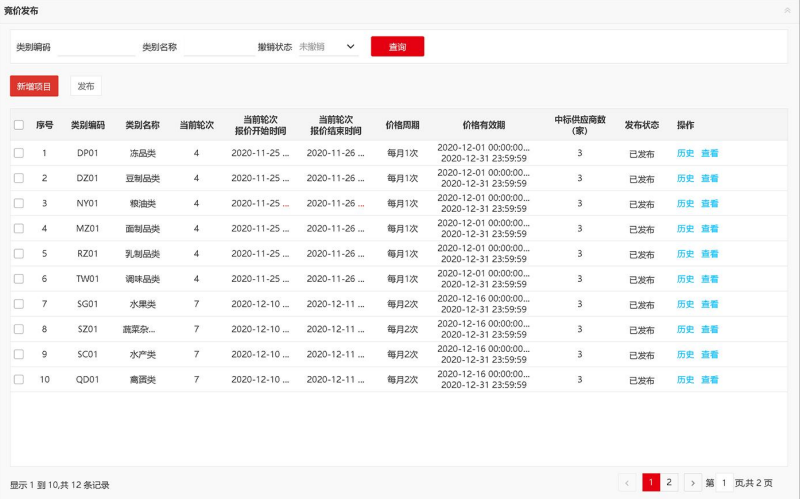Go to the previous page arrow
The width and height of the screenshot is (800, 499).
click(x=627, y=482)
